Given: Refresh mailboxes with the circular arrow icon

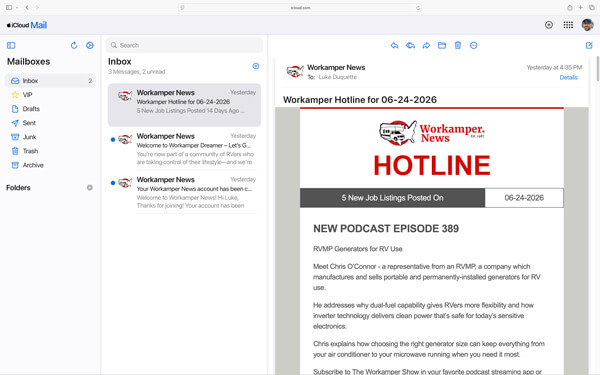Looking at the screenshot, I should [x=74, y=45].
